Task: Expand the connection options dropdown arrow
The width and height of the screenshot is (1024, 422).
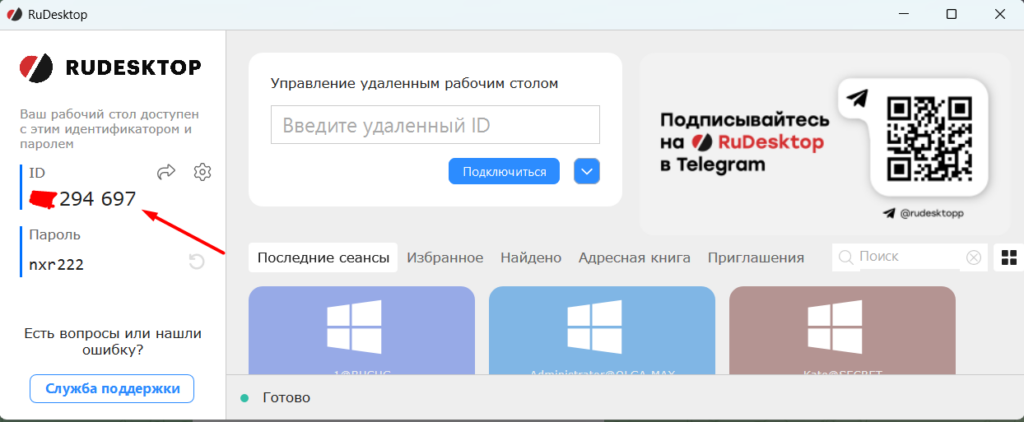Action: point(587,172)
